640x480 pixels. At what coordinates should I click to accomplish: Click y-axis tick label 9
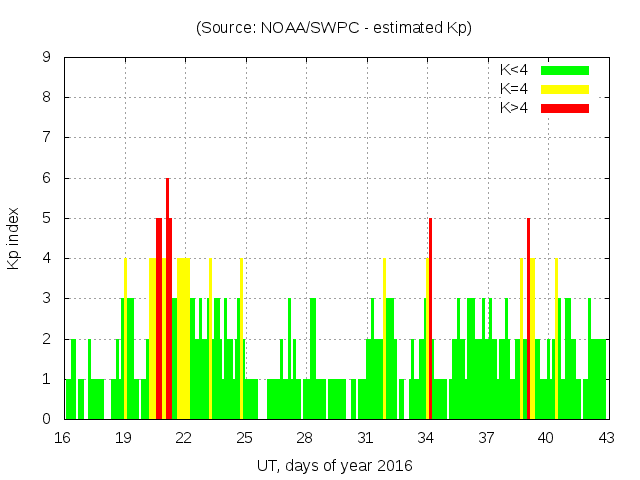click(x=46, y=58)
